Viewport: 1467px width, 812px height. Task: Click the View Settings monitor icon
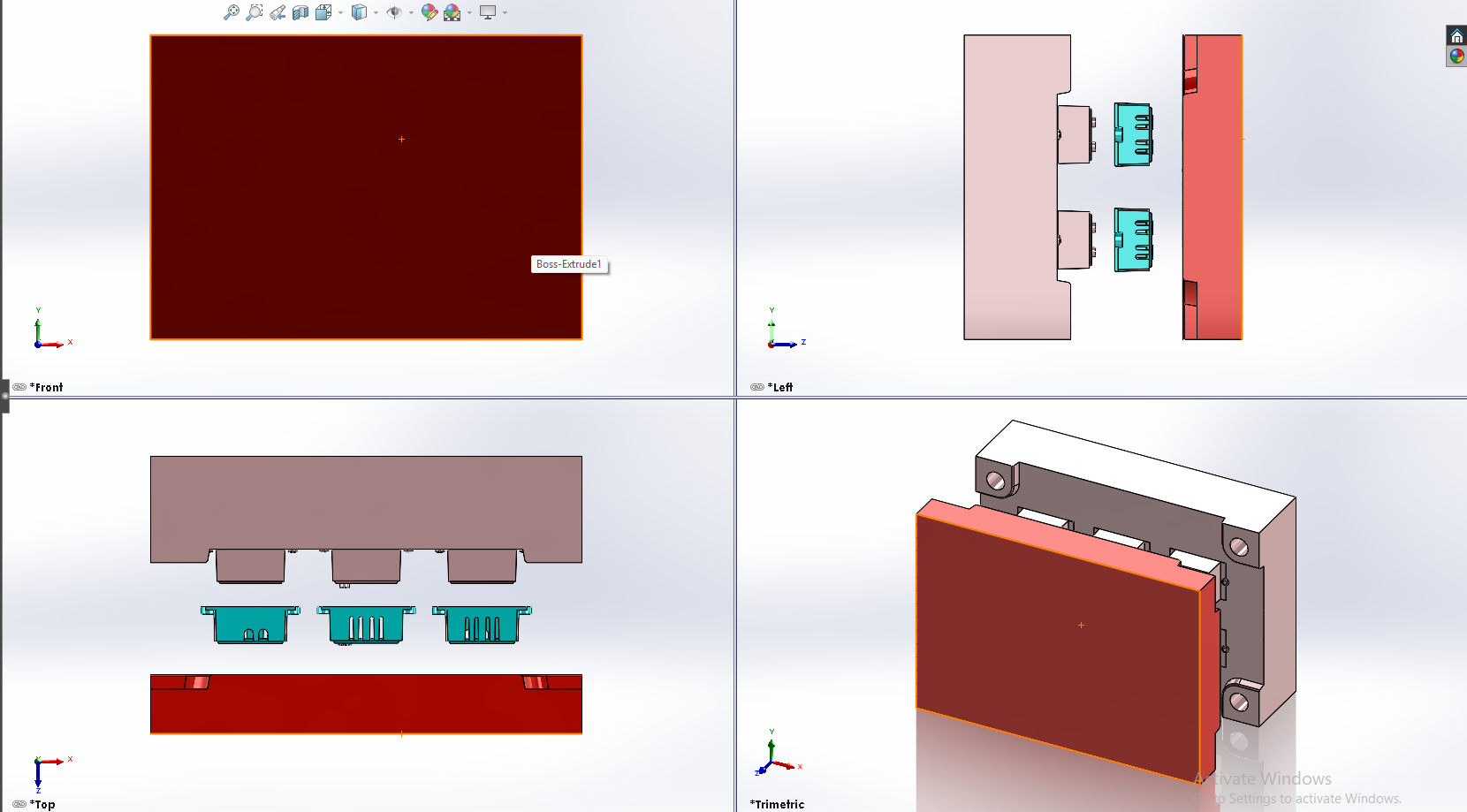click(x=488, y=12)
